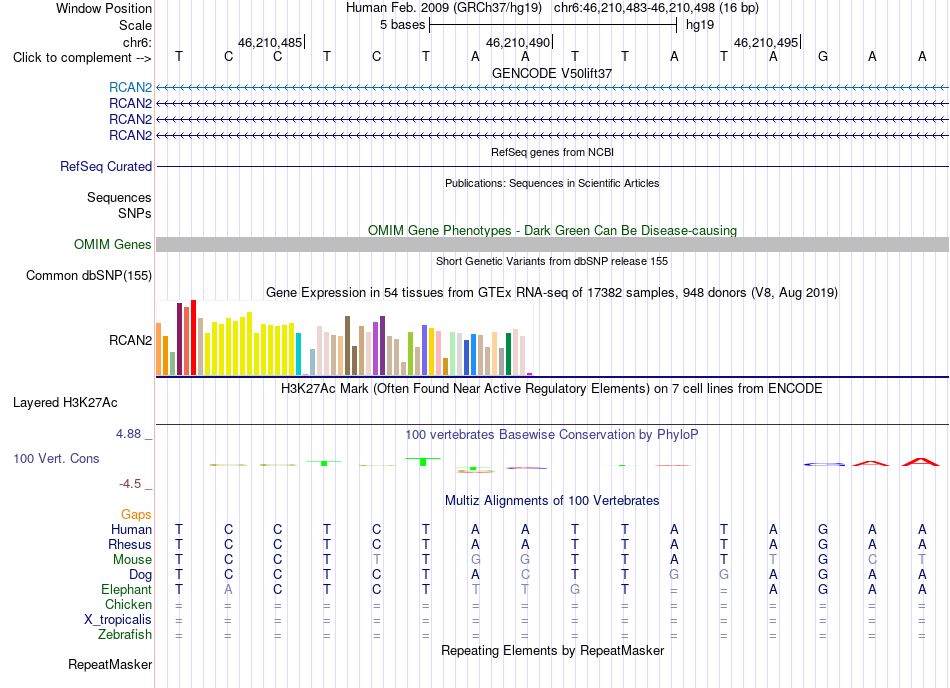
Task: Click the X_tropicalis species label
Action: 118,620
